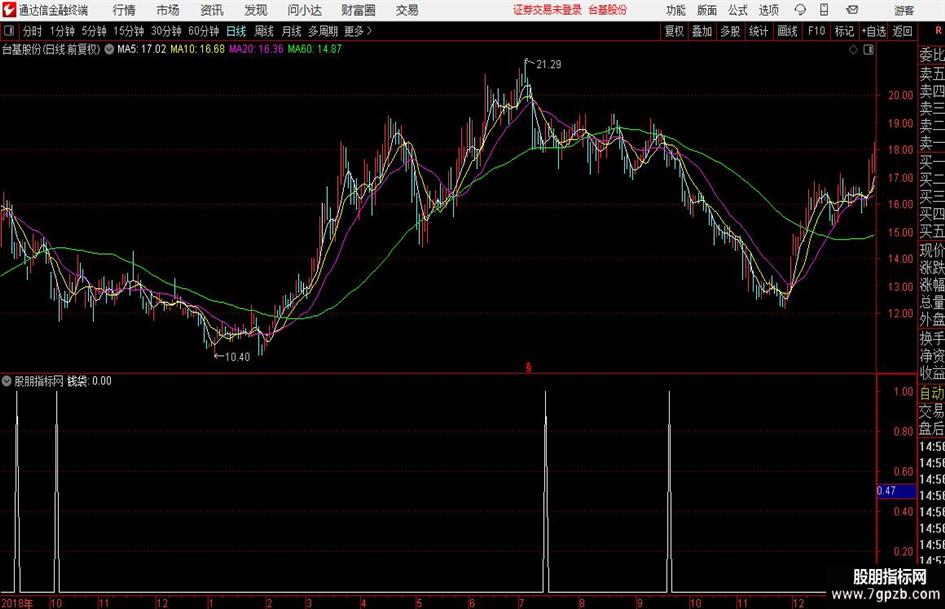Select the 日线 daily chart tab
Screen dimensions: 945x609
coord(236,31)
